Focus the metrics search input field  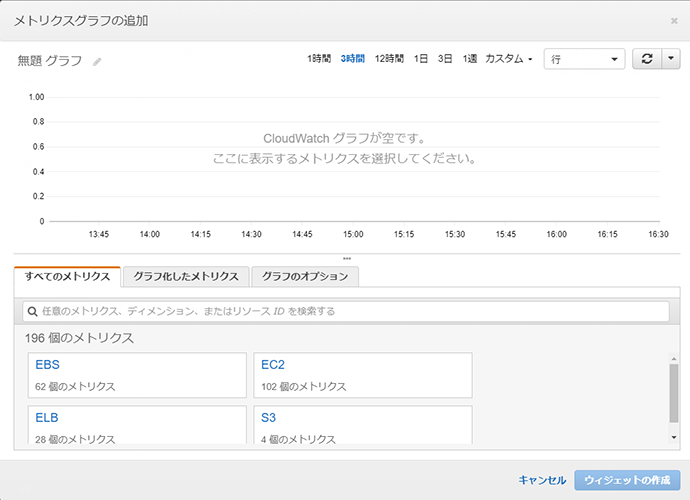coord(346,312)
